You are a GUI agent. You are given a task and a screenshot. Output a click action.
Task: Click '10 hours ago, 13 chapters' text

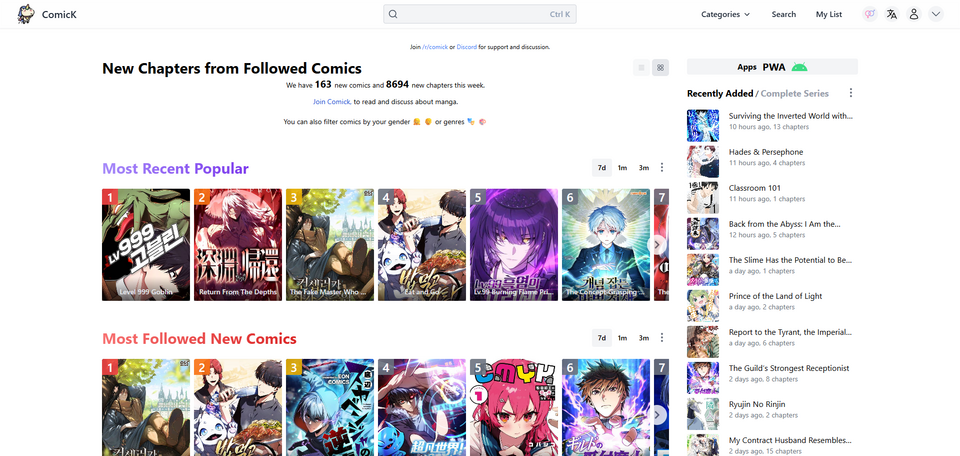[768, 127]
